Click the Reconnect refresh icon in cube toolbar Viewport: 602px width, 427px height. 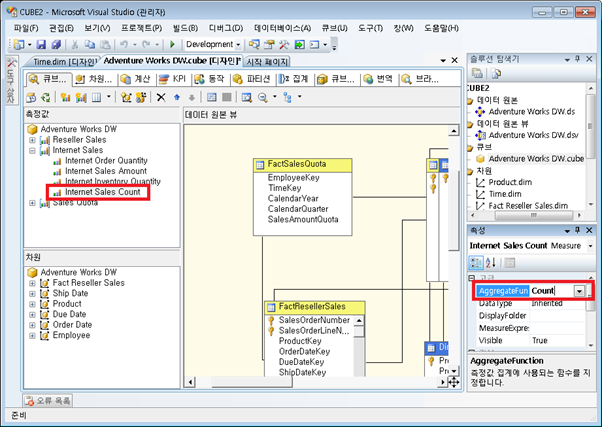pyautogui.click(x=46, y=98)
